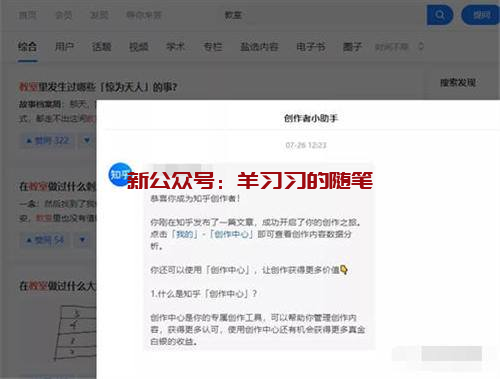Switch to the 盐选内容 search tab

(259, 47)
